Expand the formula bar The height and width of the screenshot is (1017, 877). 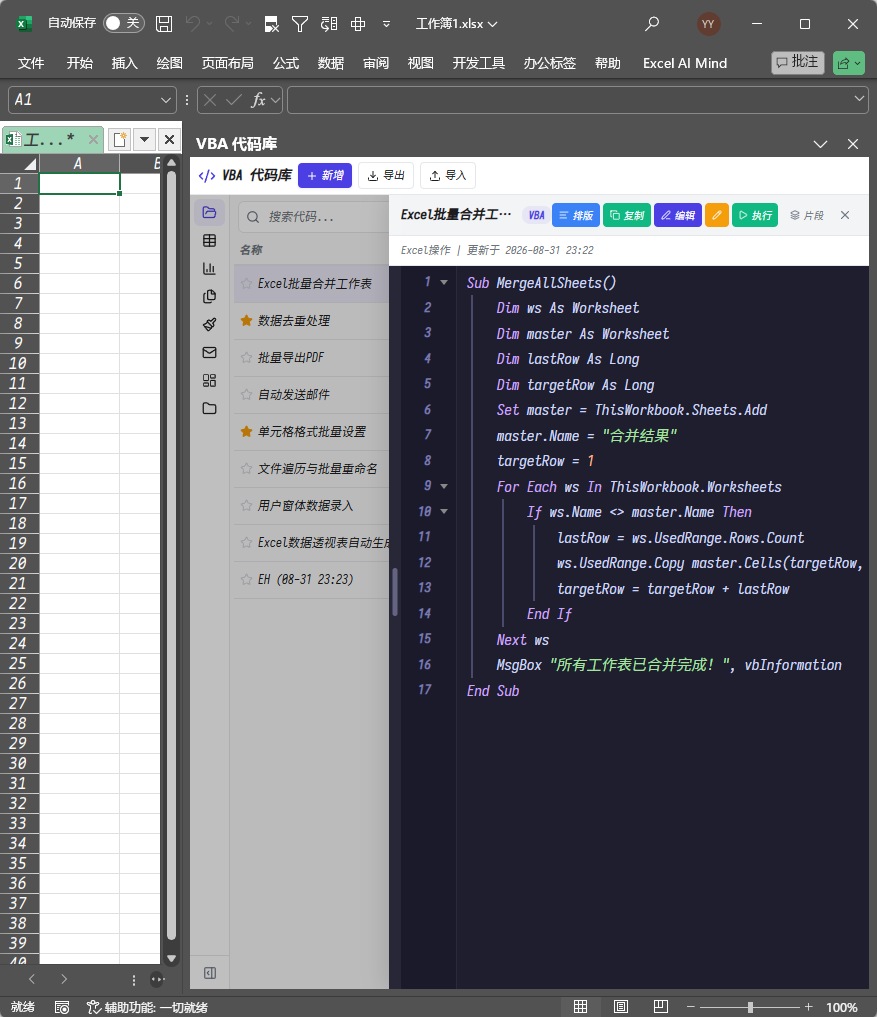[x=859, y=99]
